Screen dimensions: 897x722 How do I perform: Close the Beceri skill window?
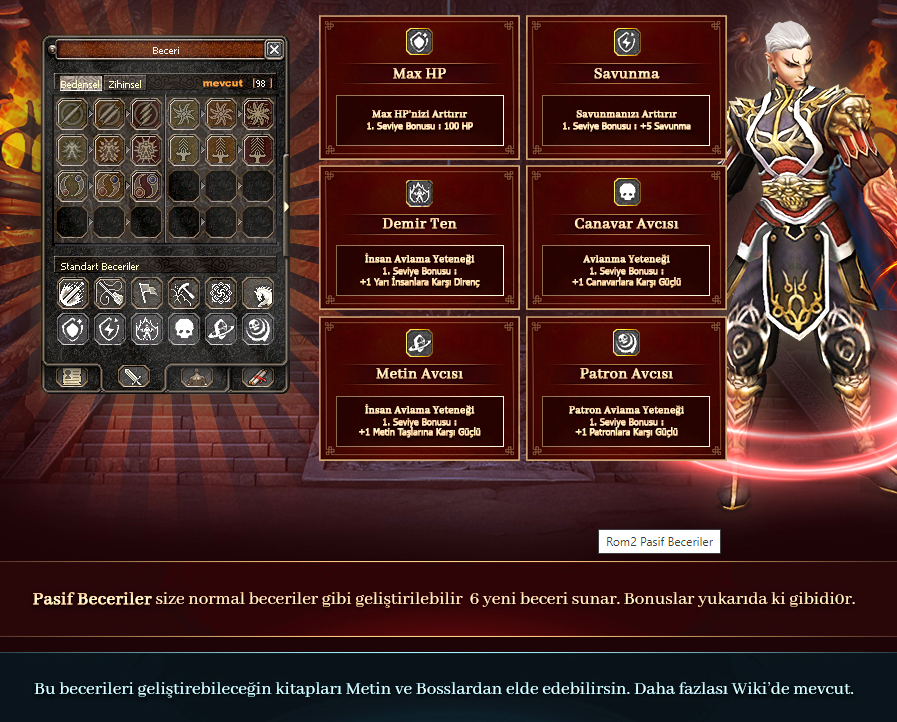tap(274, 49)
